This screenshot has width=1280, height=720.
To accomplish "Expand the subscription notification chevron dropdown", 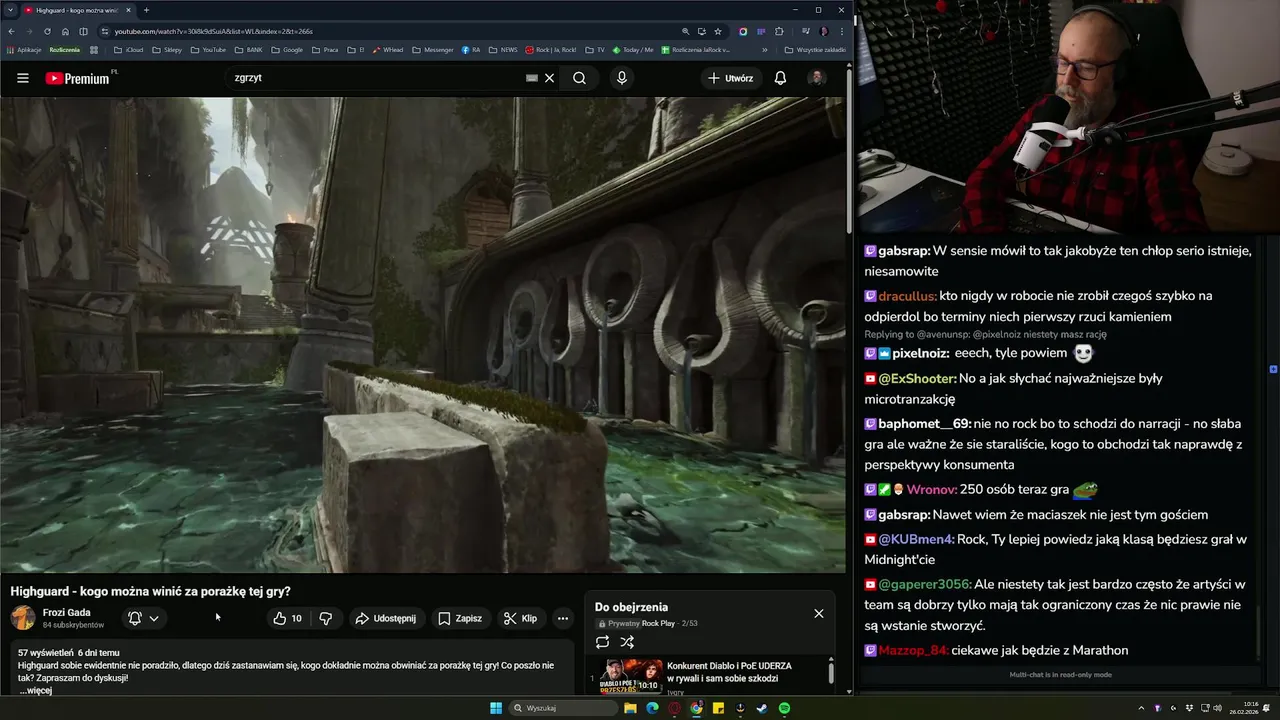I will (154, 618).
